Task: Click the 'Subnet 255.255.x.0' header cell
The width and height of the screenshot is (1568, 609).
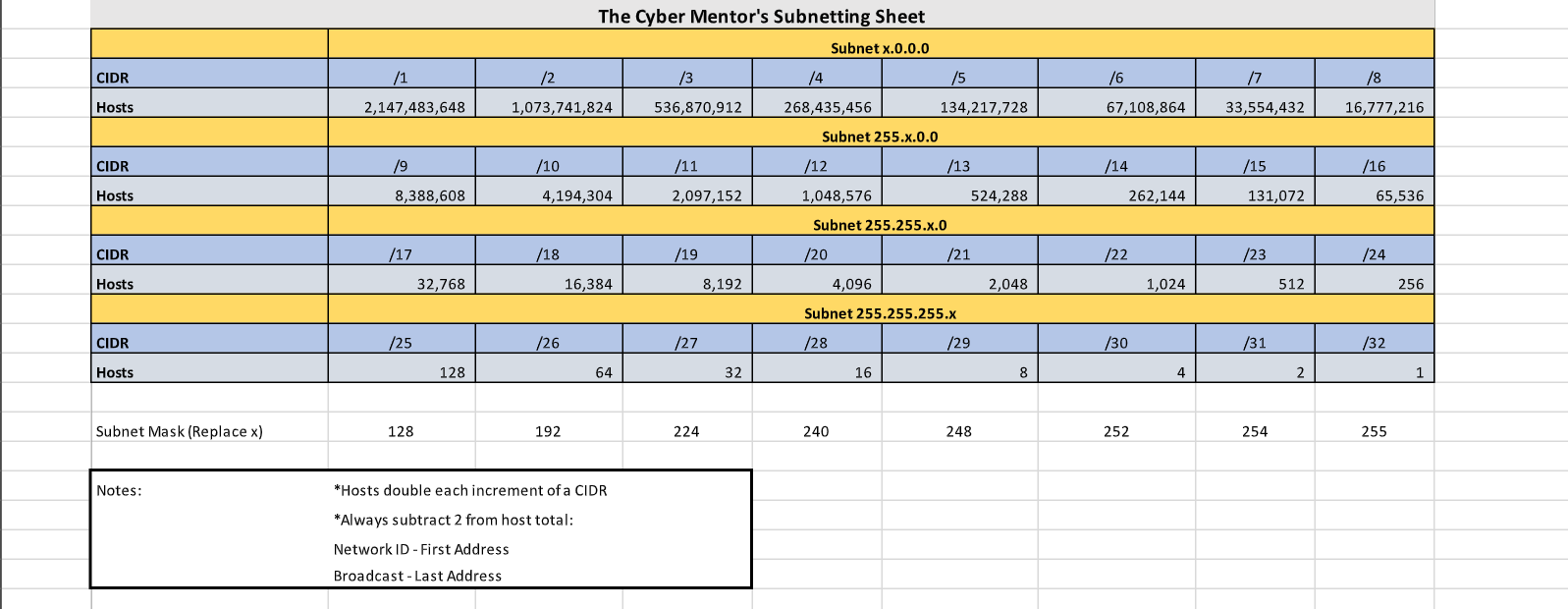Action: (x=880, y=225)
